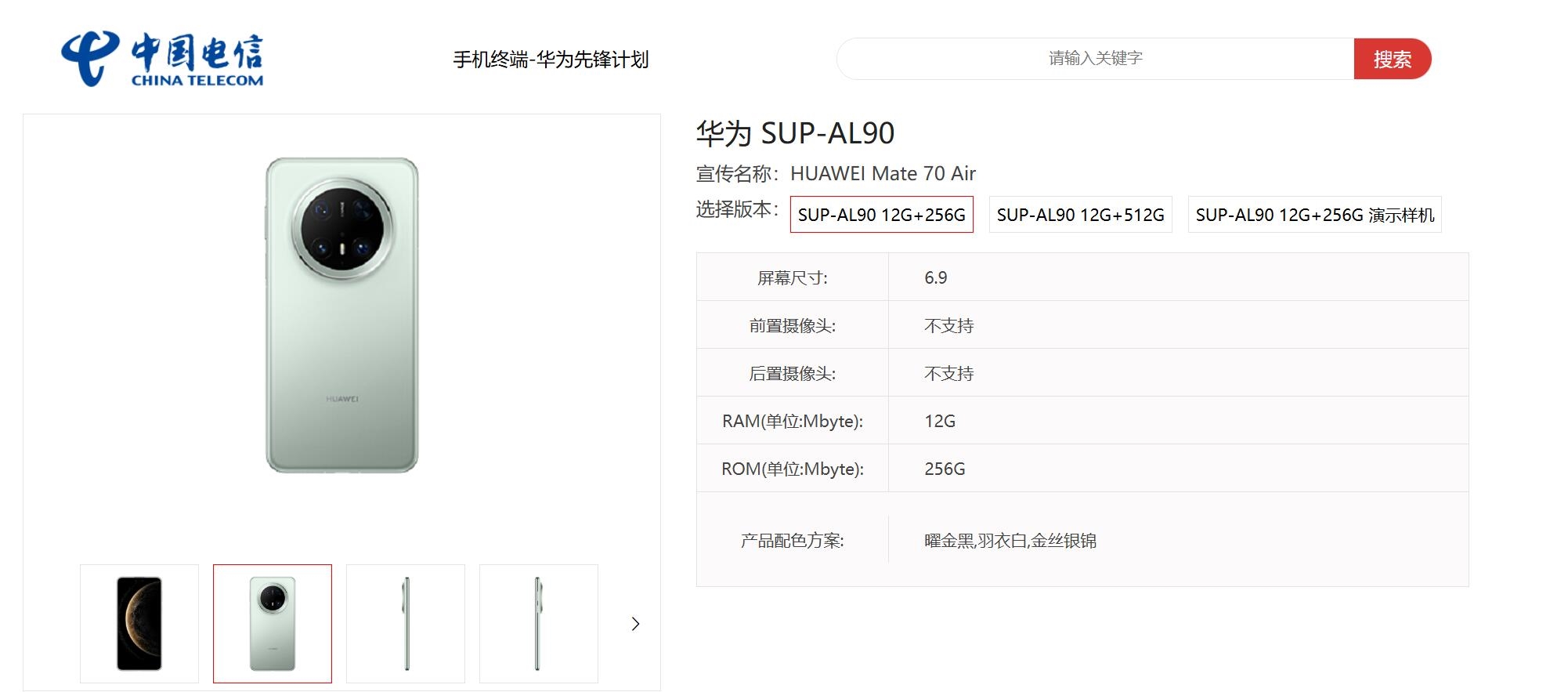Click the large Huawei phone product image
Screen dimensions: 1568x692
342,315
